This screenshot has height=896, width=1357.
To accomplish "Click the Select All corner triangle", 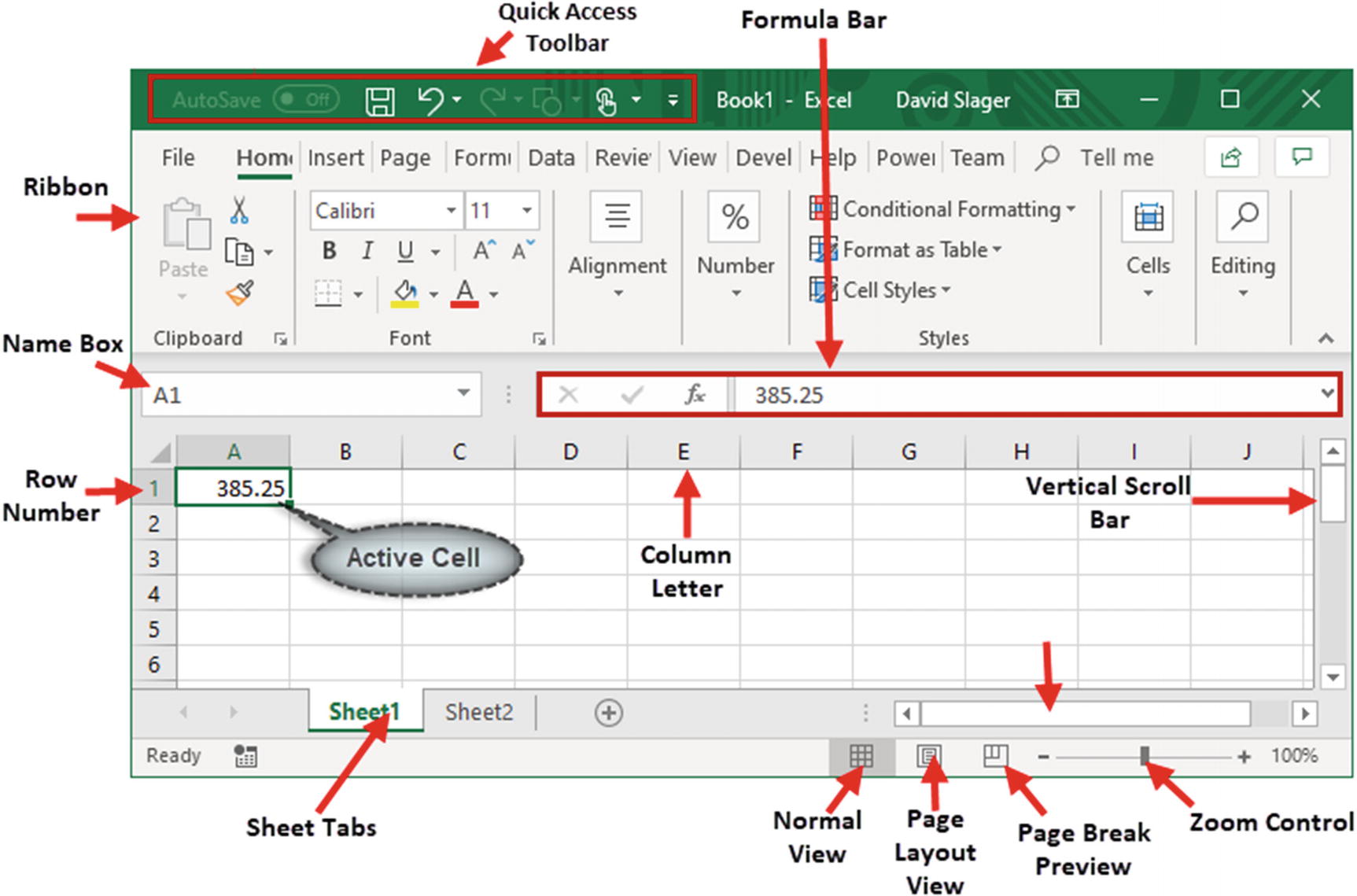I will [x=161, y=452].
